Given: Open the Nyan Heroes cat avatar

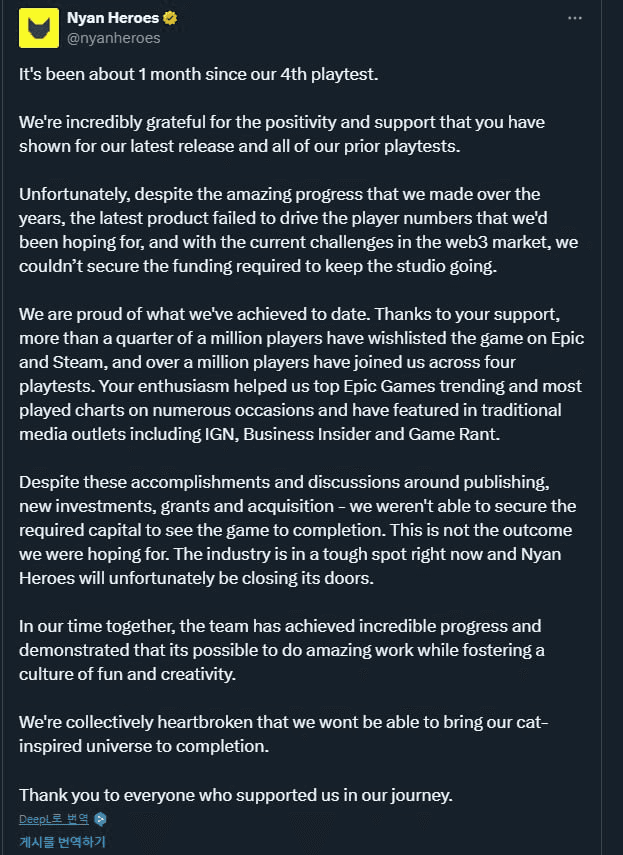Looking at the screenshot, I should [x=39, y=28].
